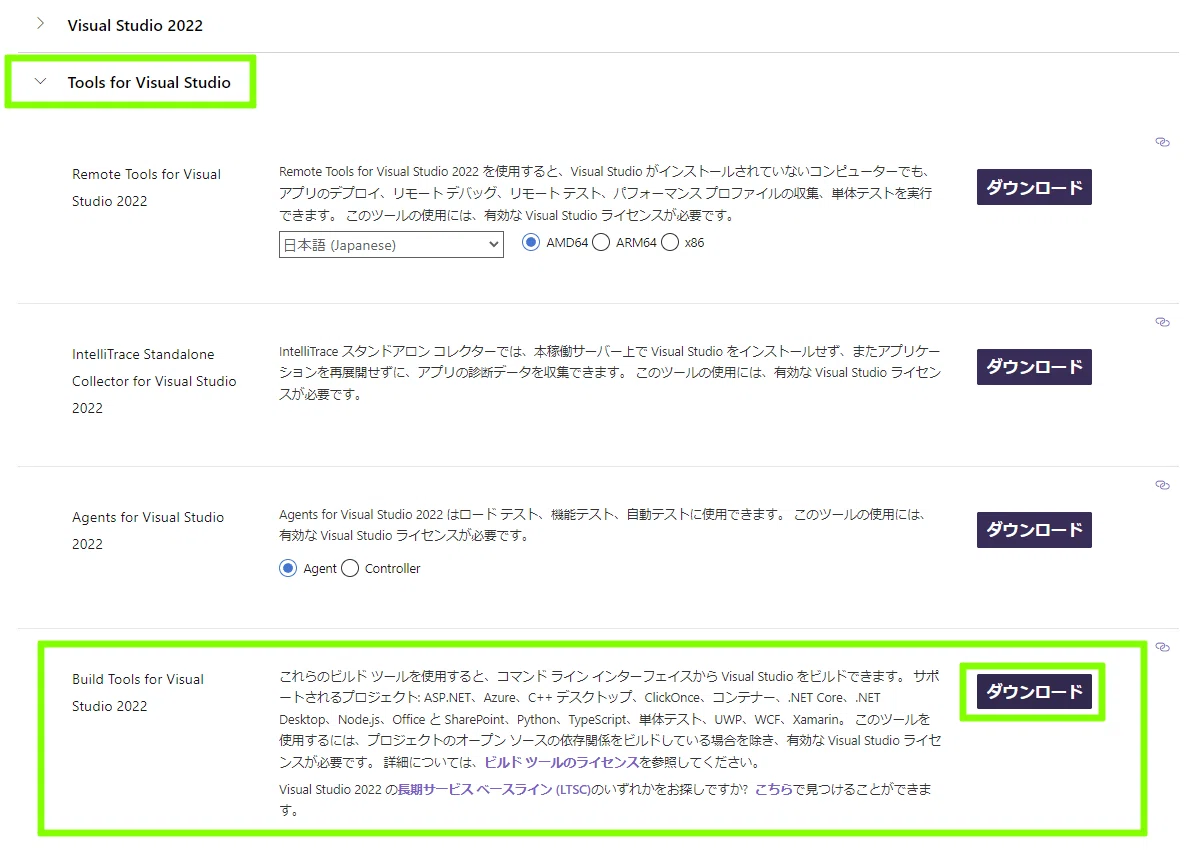Expand the Visual Studio 2022 section chevron

[x=40, y=24]
